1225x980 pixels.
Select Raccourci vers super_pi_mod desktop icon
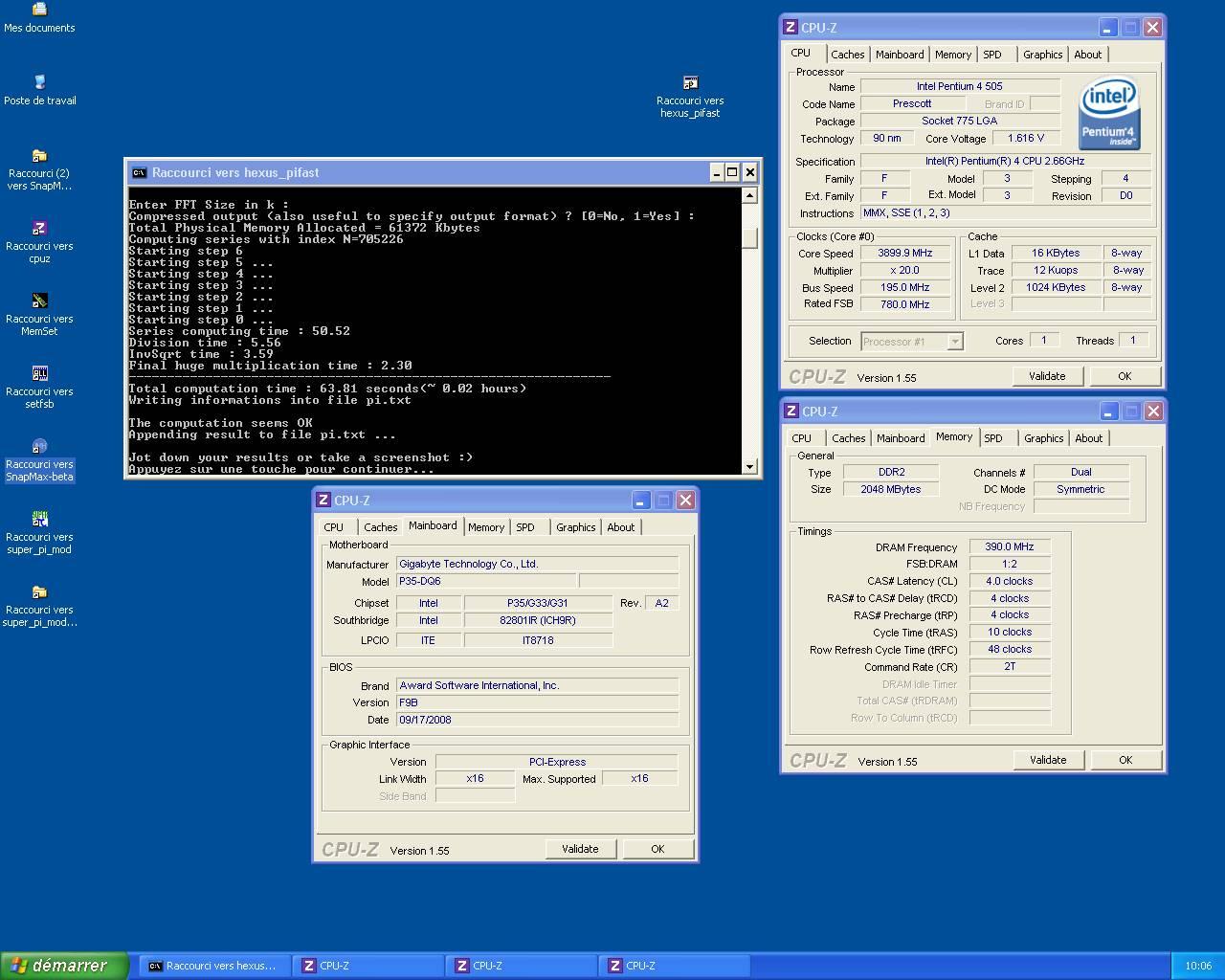39,533
